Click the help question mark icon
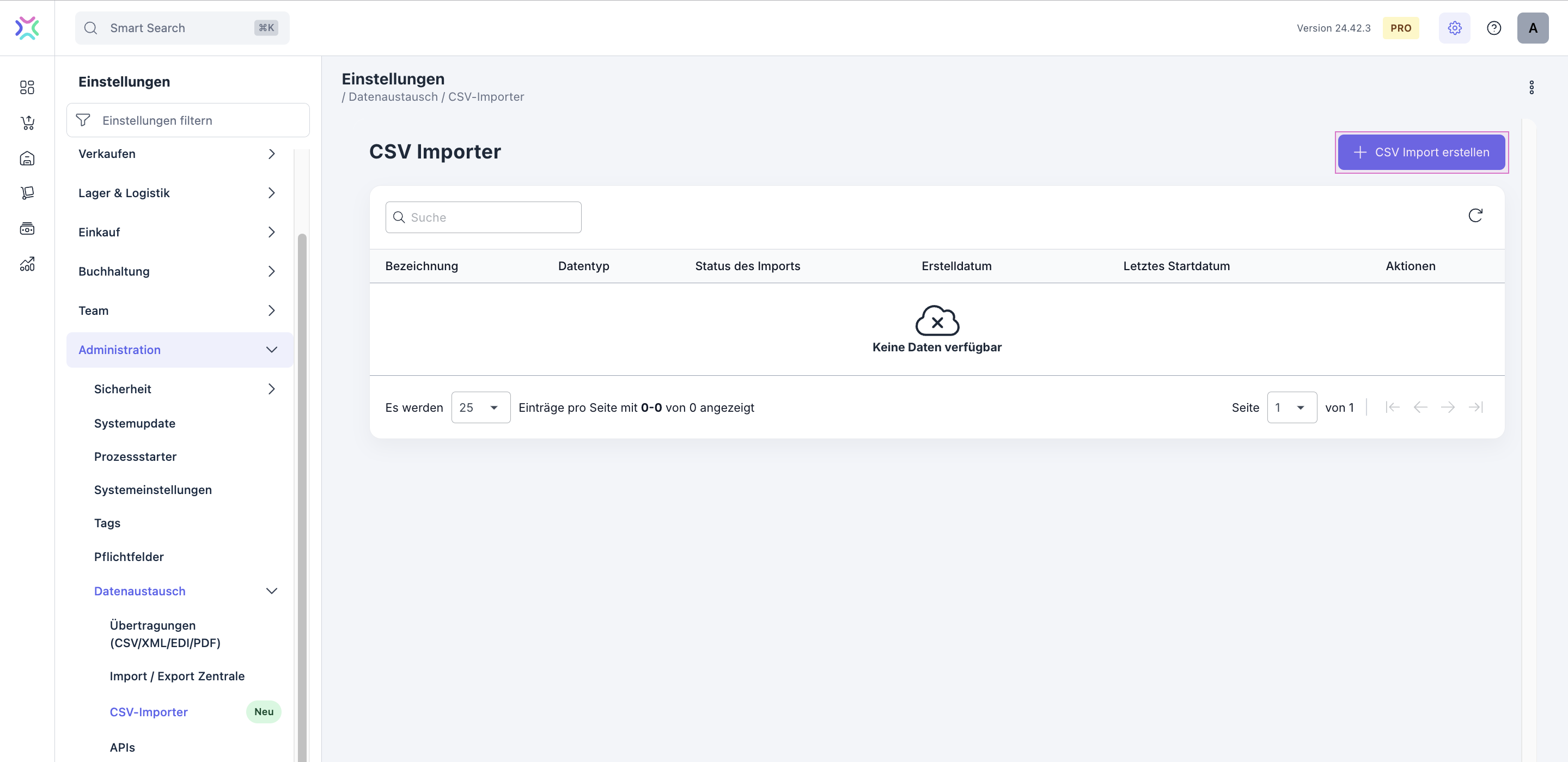This screenshot has height=762, width=1568. [x=1494, y=27]
